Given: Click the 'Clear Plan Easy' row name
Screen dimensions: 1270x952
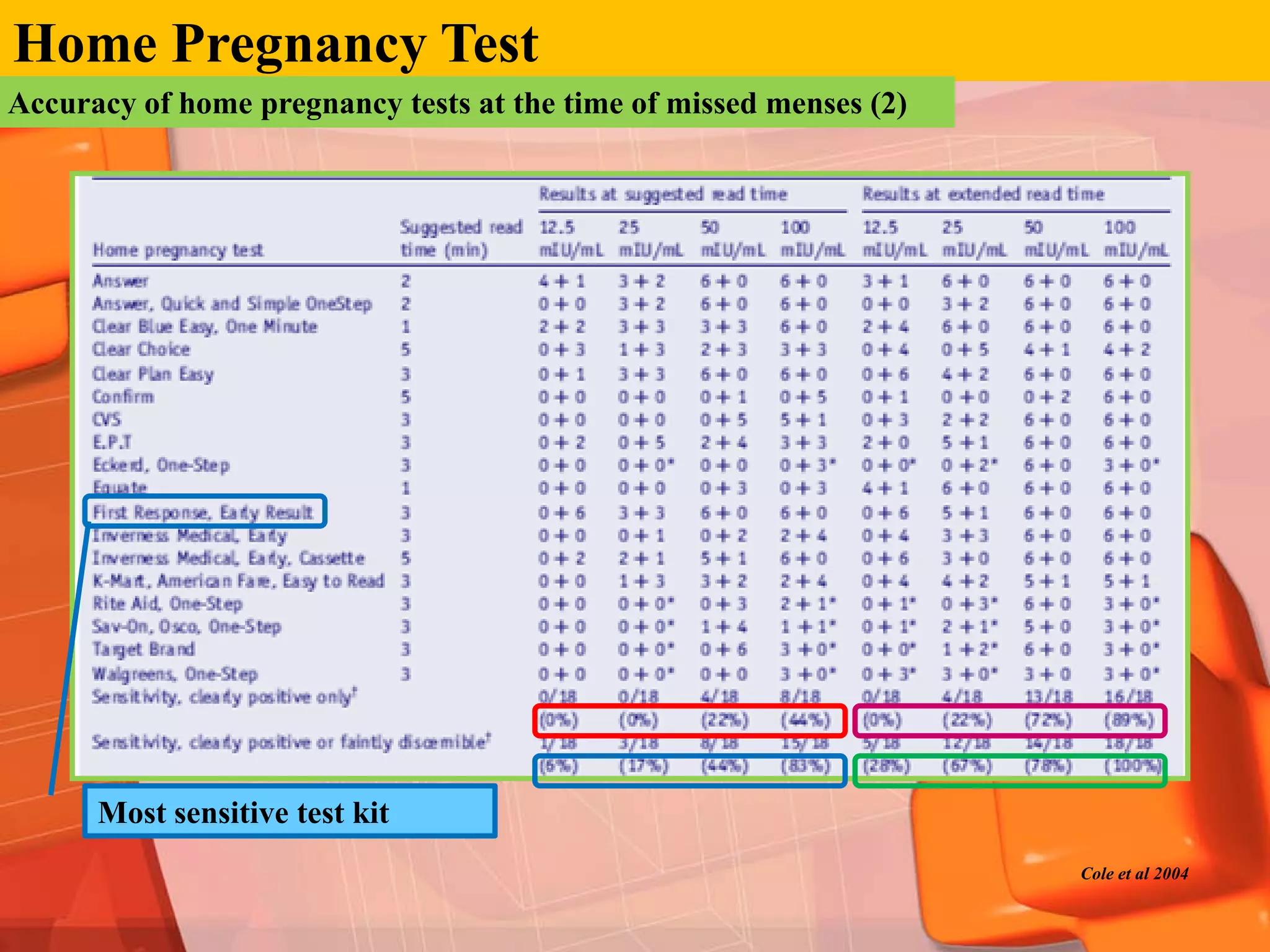Looking at the screenshot, I should pos(153,374).
